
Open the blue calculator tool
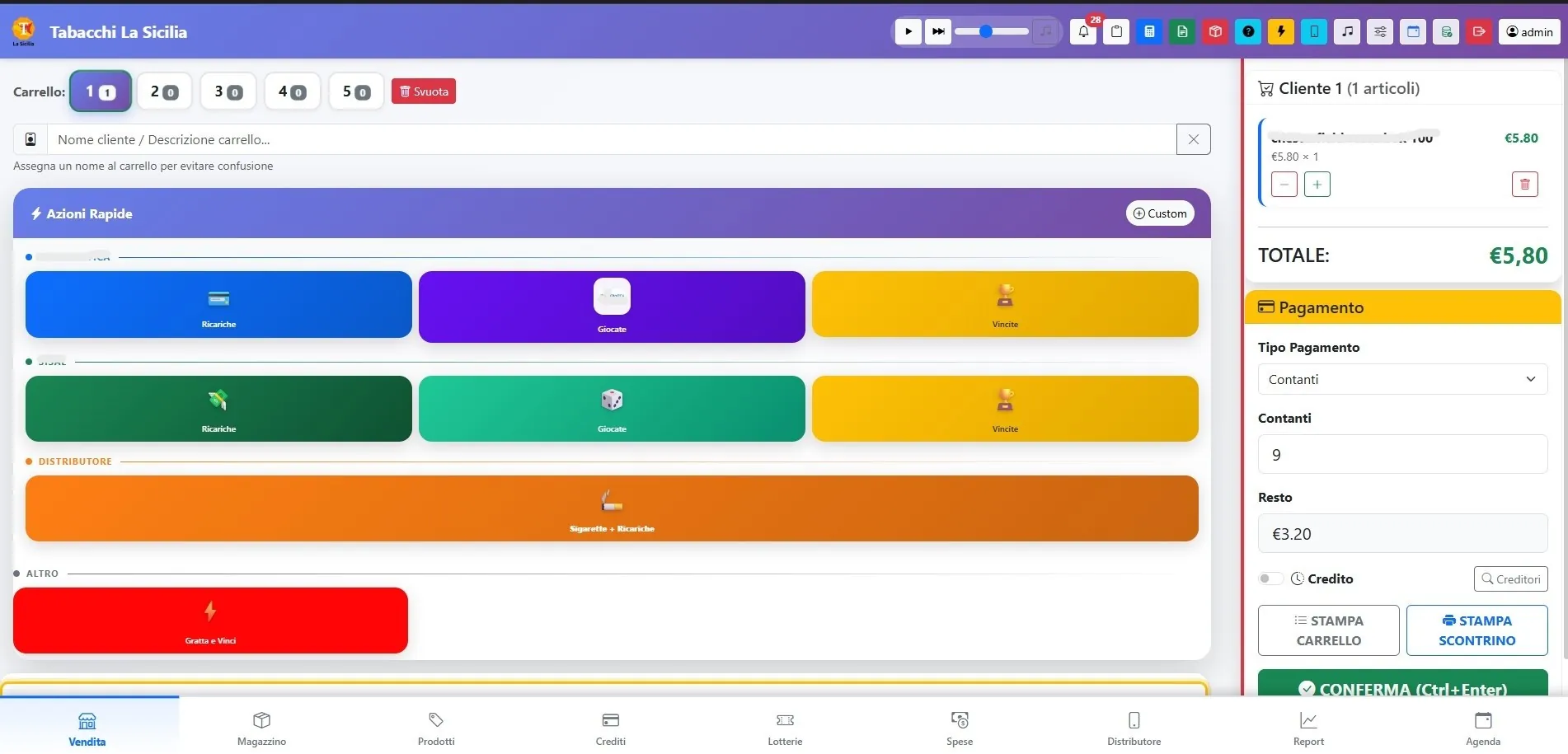pos(1149,32)
